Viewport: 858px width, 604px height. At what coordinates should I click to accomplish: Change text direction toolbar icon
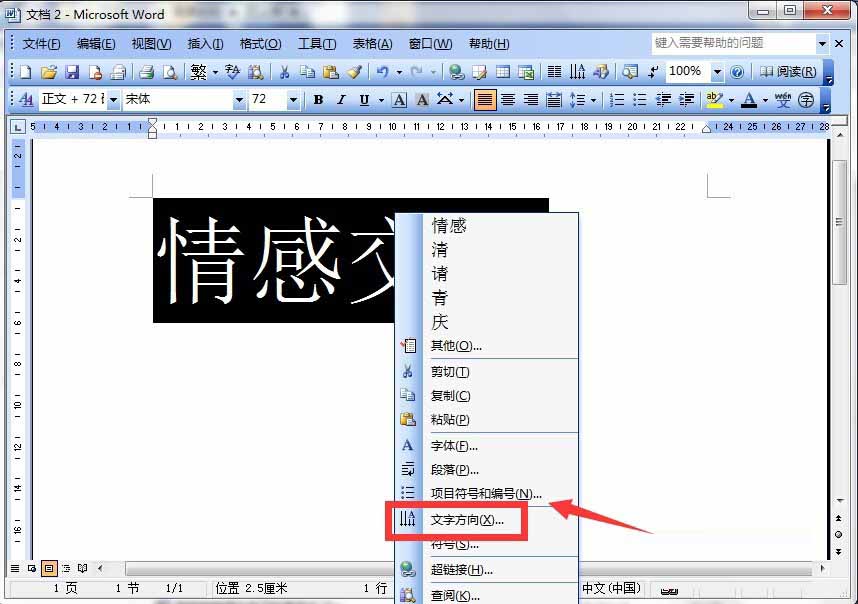pyautogui.click(x=577, y=72)
